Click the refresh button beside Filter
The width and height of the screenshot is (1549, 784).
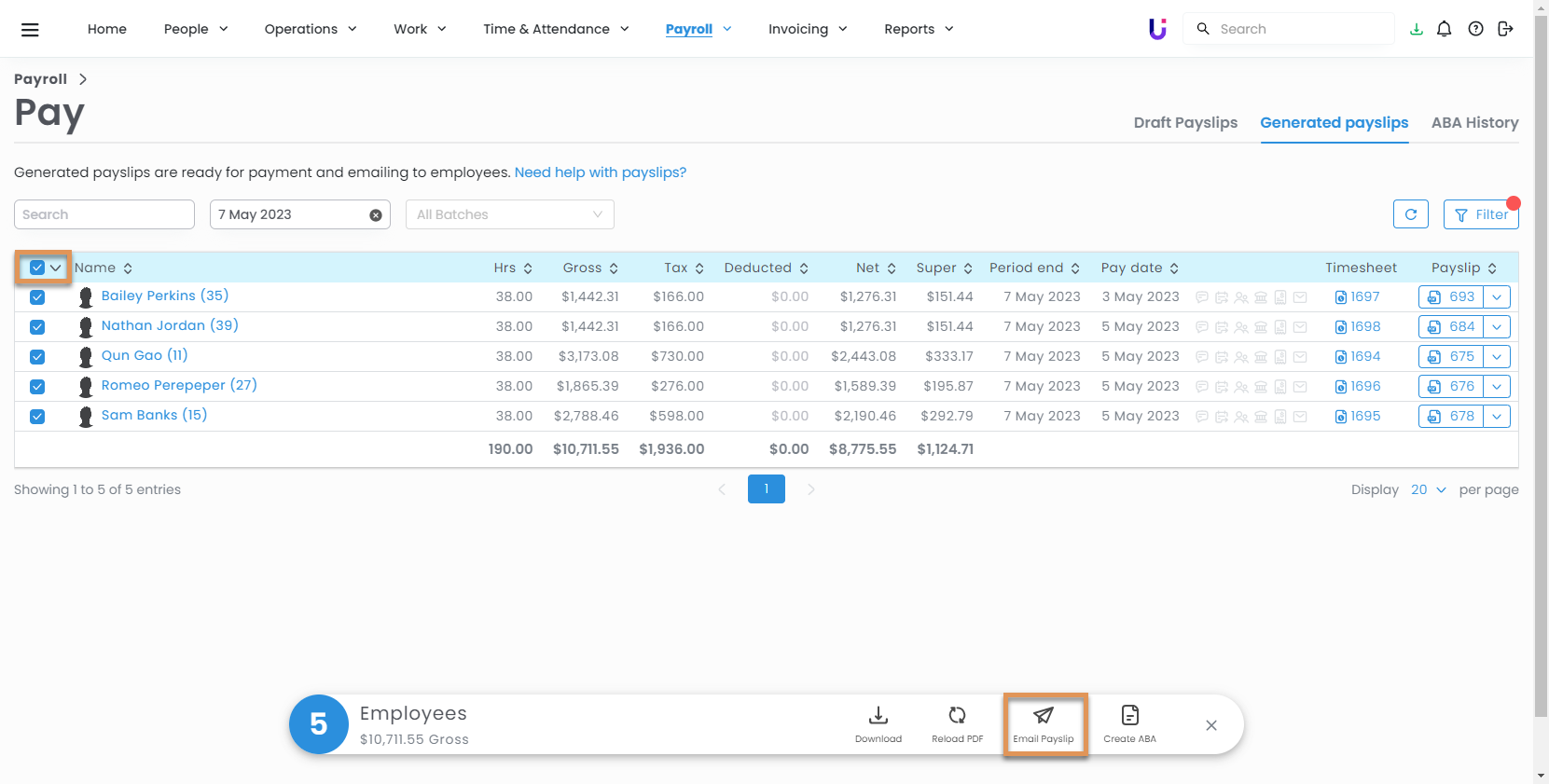tap(1410, 214)
